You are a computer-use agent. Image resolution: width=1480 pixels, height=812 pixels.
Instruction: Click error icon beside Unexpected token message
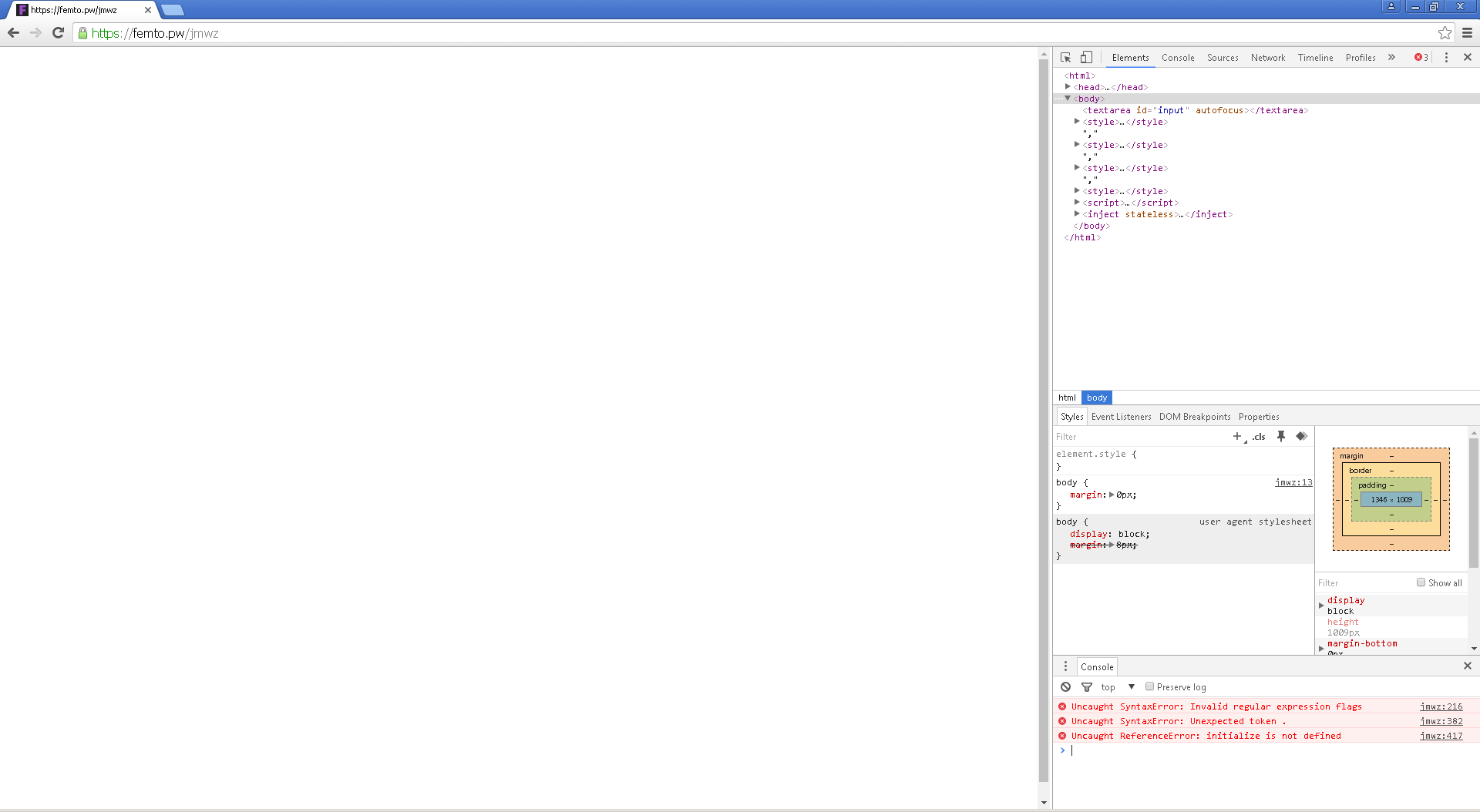(1062, 721)
